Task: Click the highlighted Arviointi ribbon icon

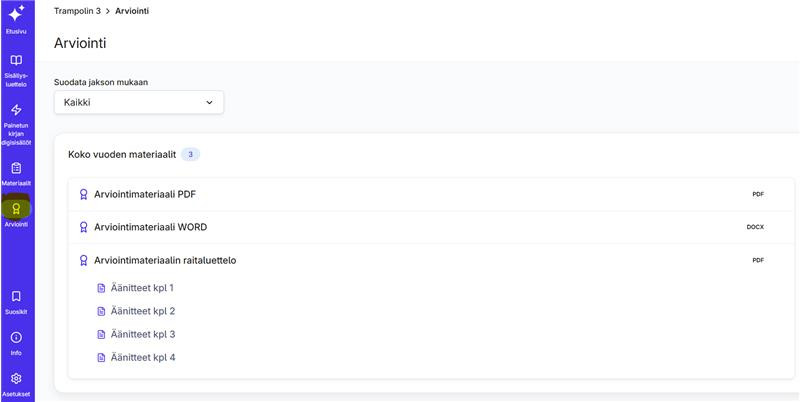Action: (16, 209)
